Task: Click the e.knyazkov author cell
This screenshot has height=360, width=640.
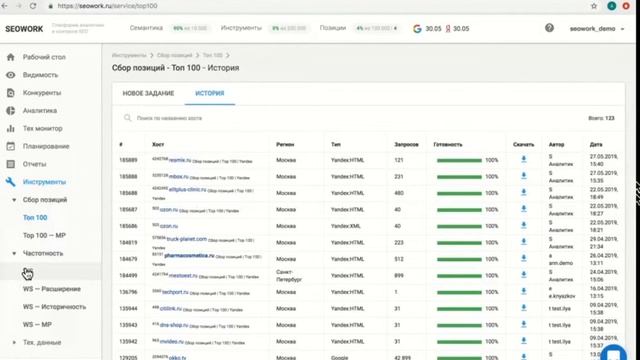Action: point(562,292)
